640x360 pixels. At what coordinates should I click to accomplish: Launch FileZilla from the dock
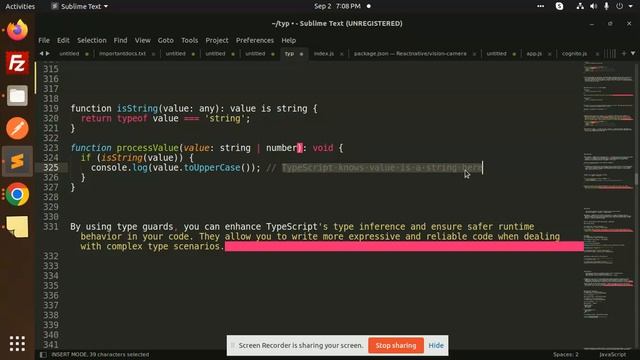point(17,63)
